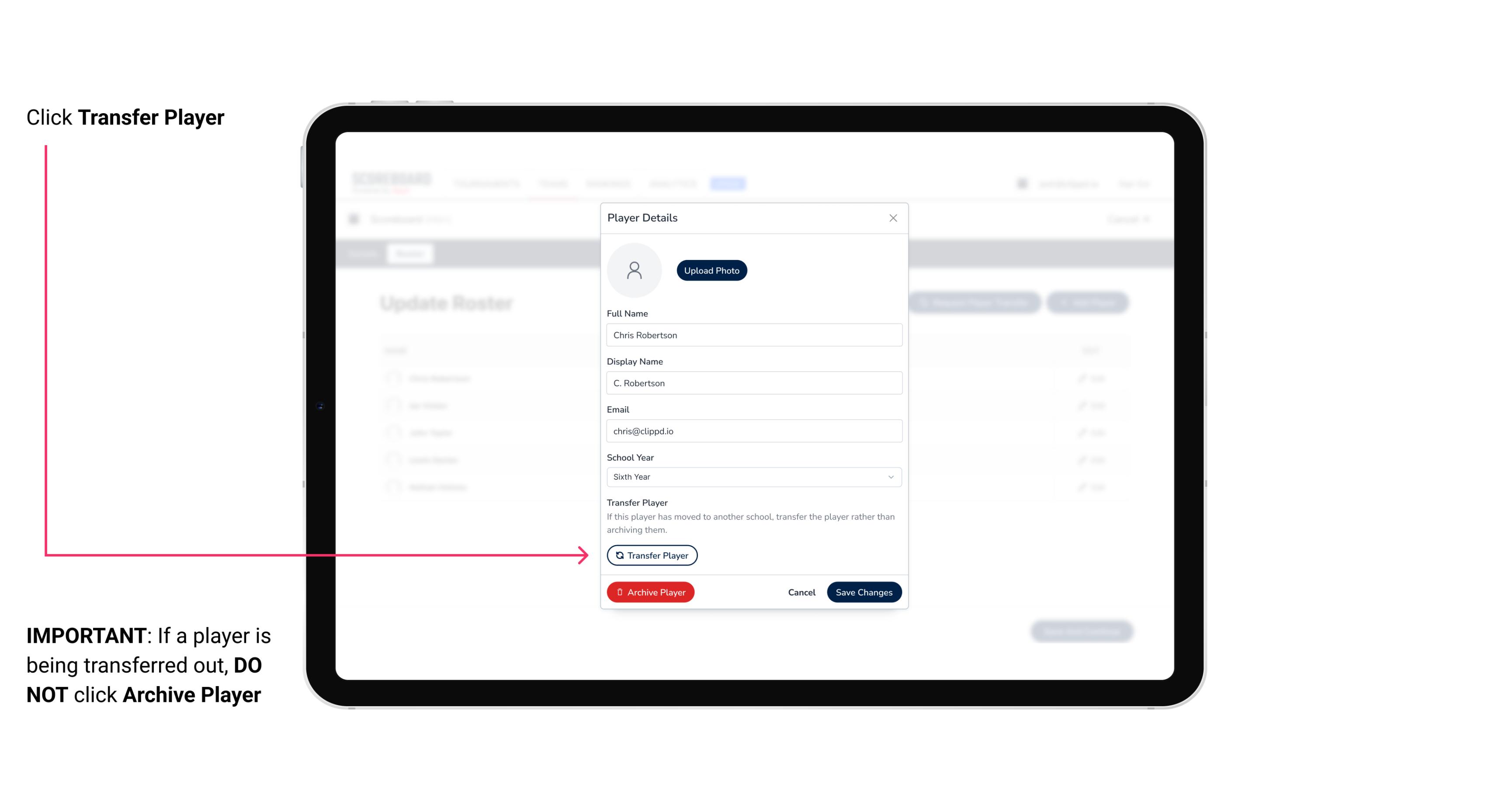Click the close X icon on dialog
The width and height of the screenshot is (1509, 812).
coord(893,218)
